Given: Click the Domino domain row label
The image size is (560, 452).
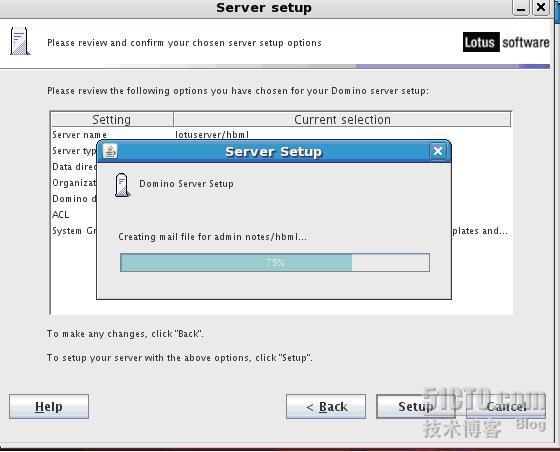Looking at the screenshot, I should pyautogui.click(x=74, y=199).
